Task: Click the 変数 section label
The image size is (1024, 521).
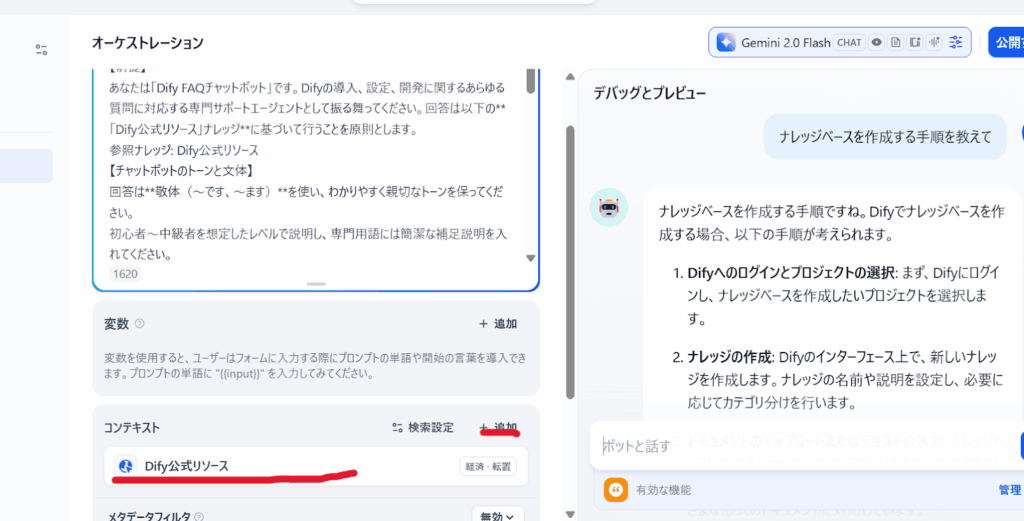Action: pos(116,324)
